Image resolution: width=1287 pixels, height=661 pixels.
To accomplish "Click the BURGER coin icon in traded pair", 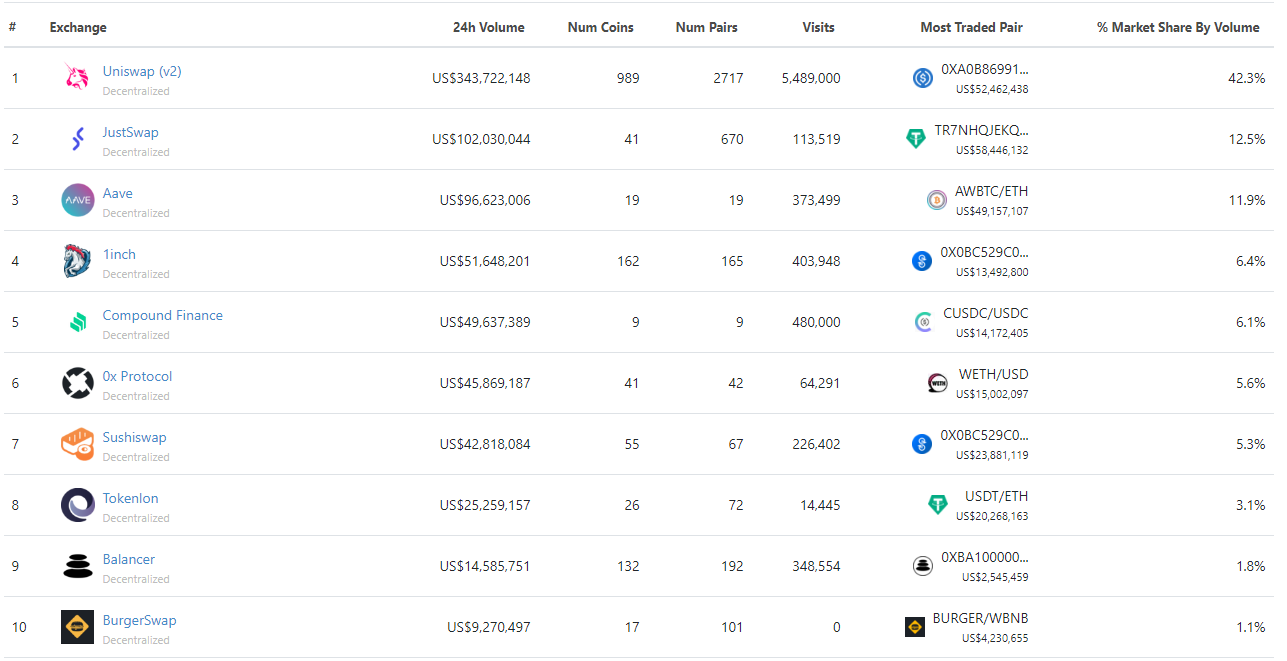I will point(915,627).
